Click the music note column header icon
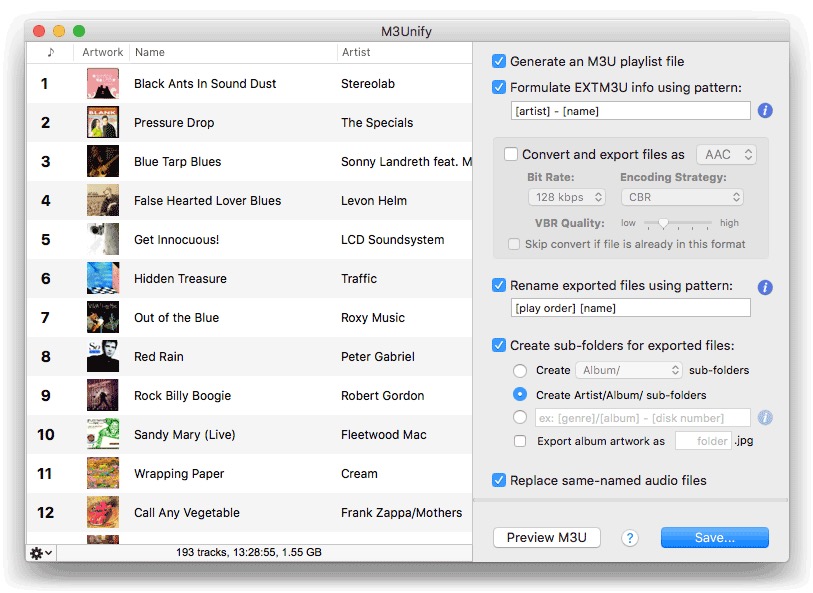 pyautogui.click(x=50, y=52)
